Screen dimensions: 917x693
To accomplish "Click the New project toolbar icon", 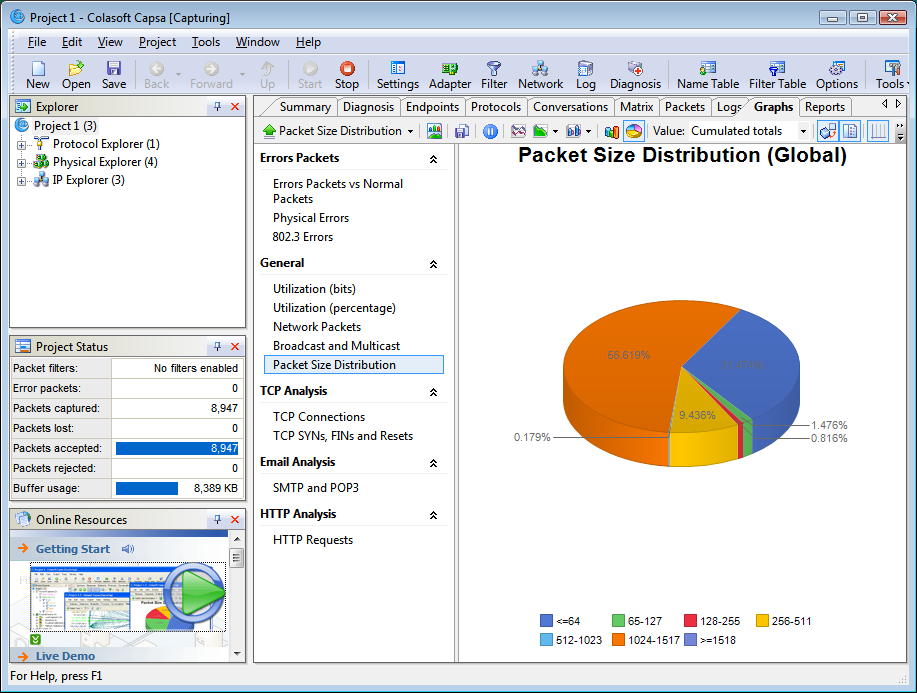I will pos(38,75).
